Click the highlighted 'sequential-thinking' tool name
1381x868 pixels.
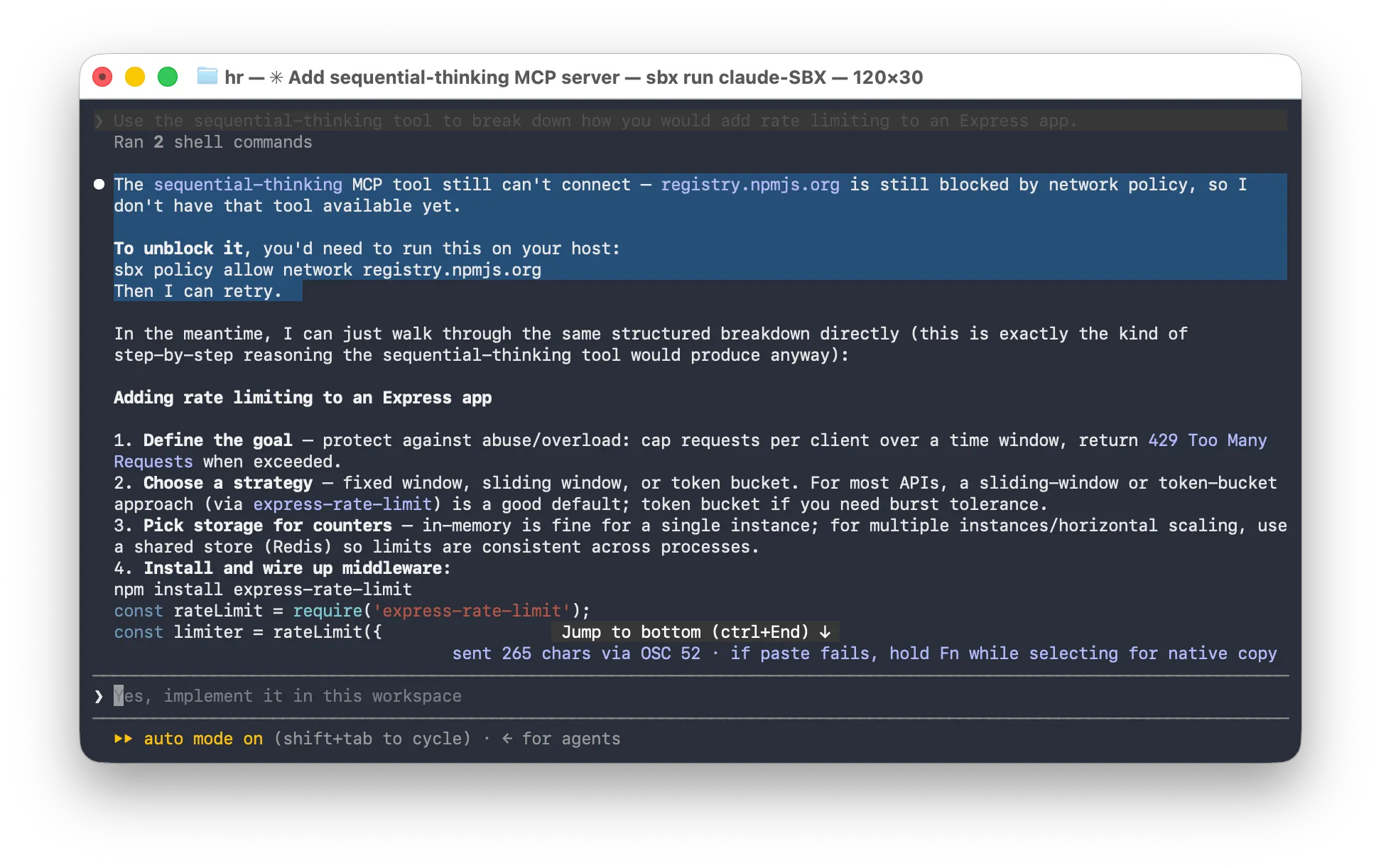(x=248, y=185)
